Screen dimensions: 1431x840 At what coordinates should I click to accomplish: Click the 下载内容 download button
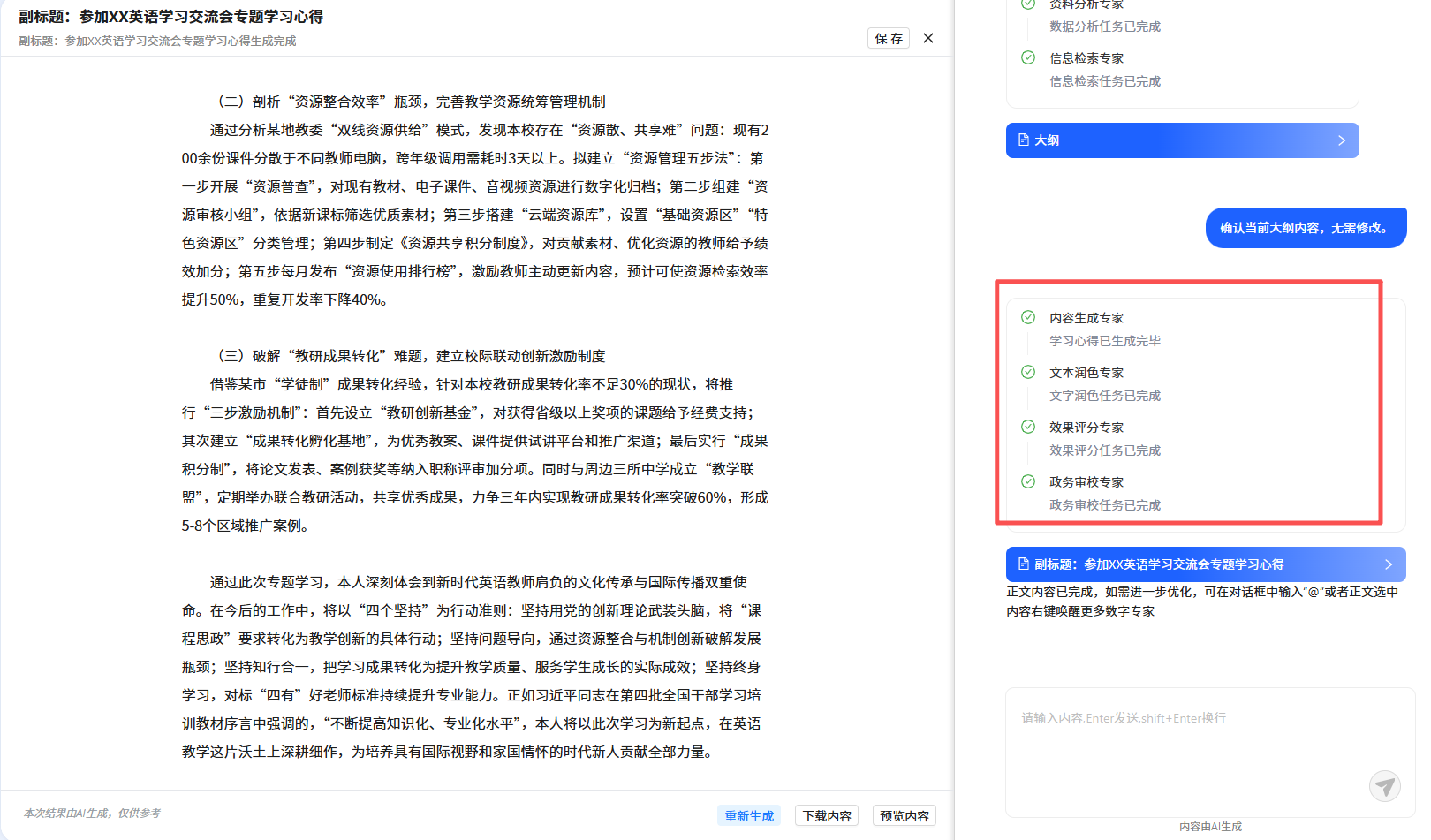pyautogui.click(x=827, y=816)
